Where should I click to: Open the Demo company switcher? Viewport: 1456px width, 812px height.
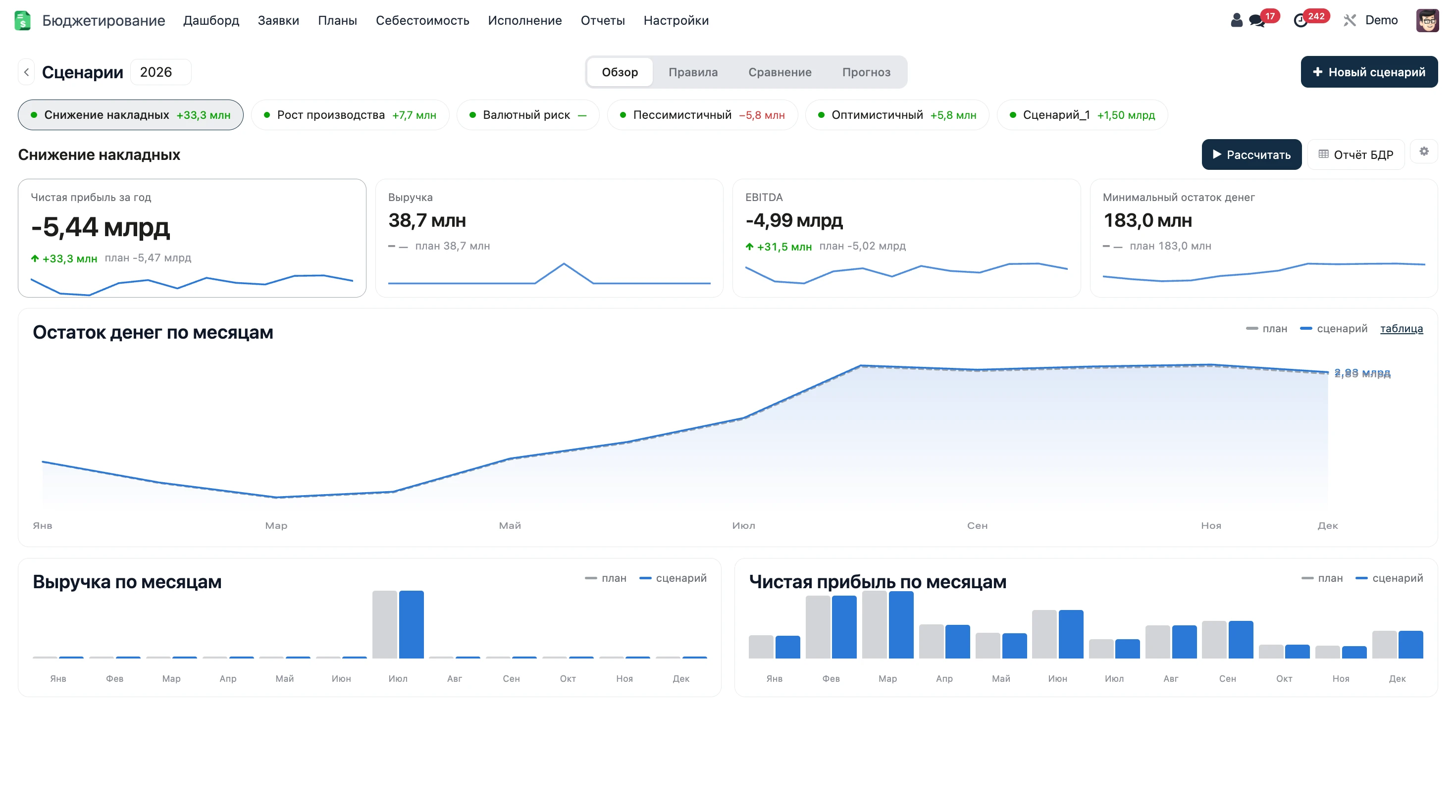coord(1381,20)
